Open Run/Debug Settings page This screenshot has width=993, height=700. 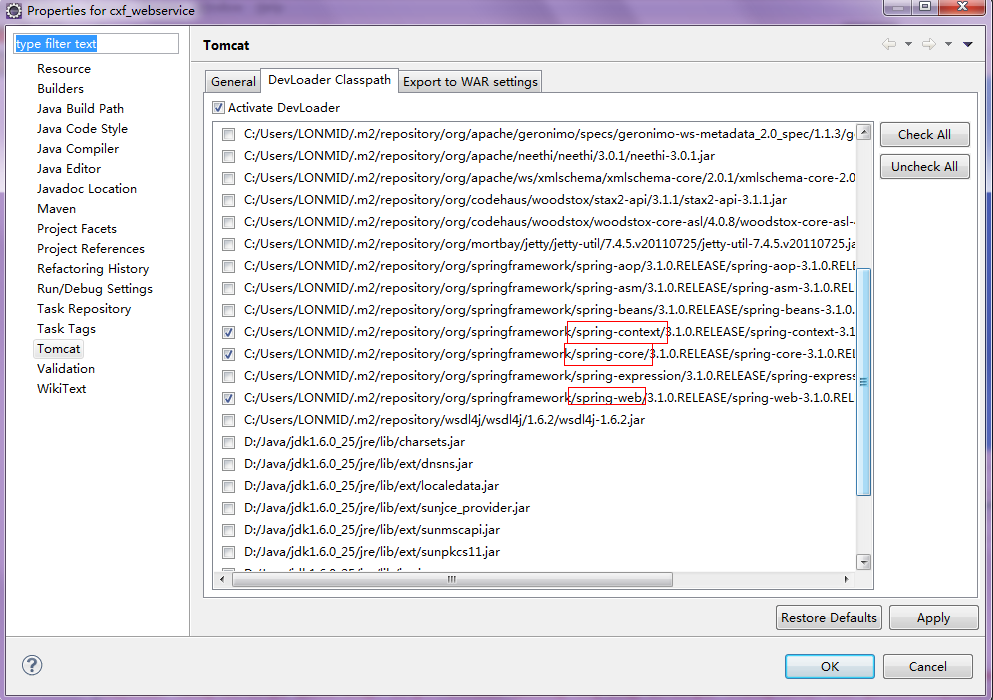tap(95, 289)
